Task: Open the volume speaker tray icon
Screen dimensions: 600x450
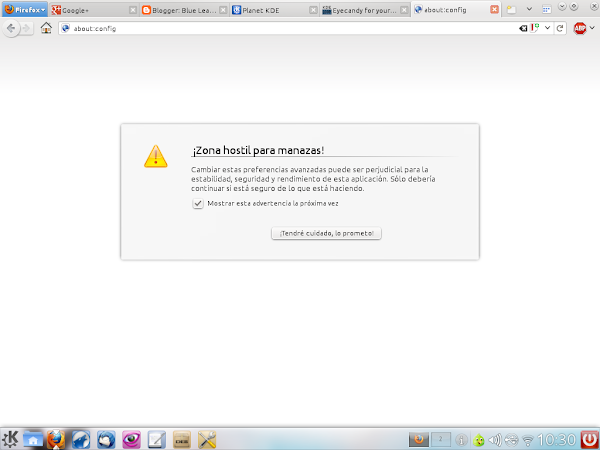Action: pyautogui.click(x=495, y=440)
